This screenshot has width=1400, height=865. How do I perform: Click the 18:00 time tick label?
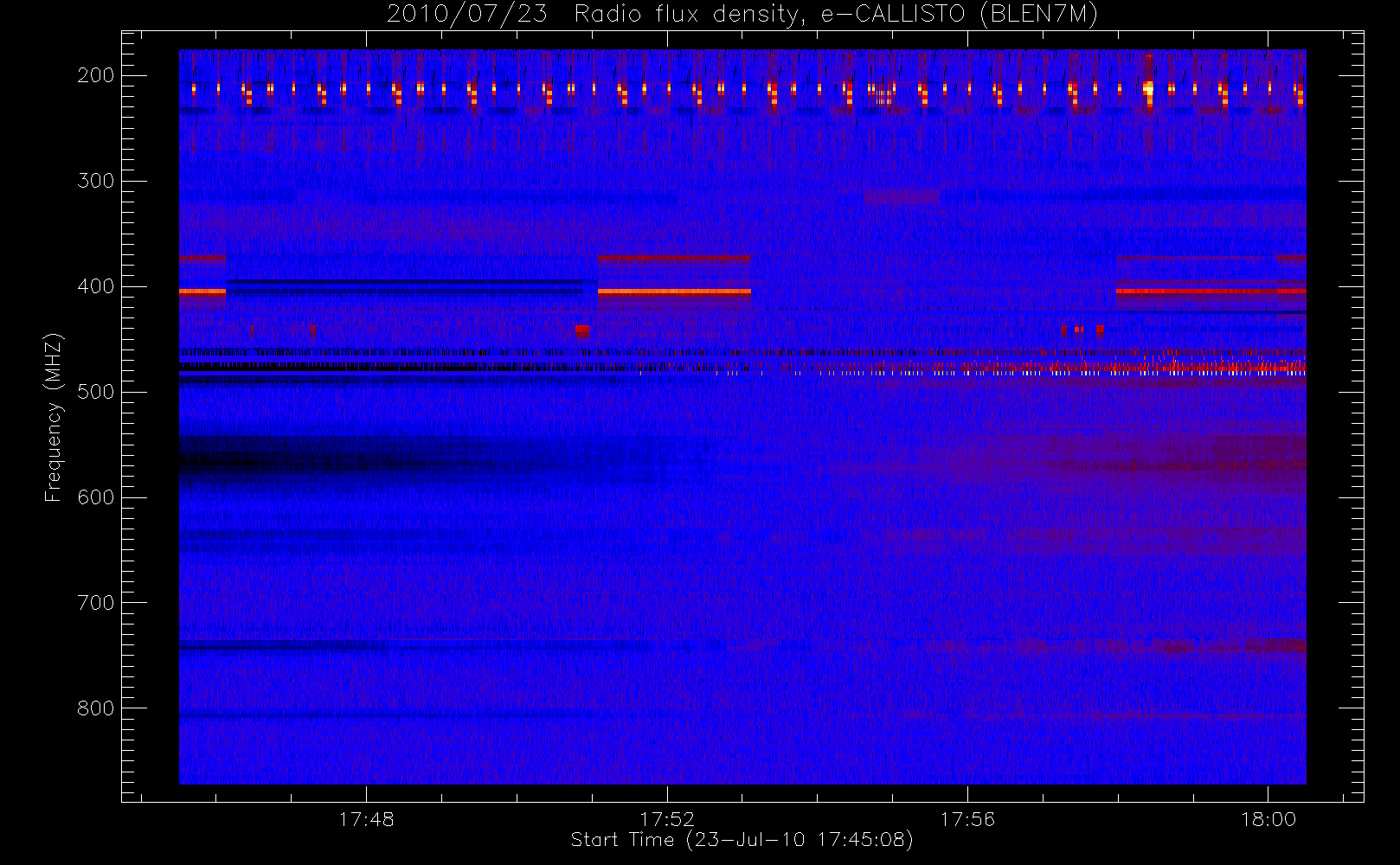coord(1268,819)
